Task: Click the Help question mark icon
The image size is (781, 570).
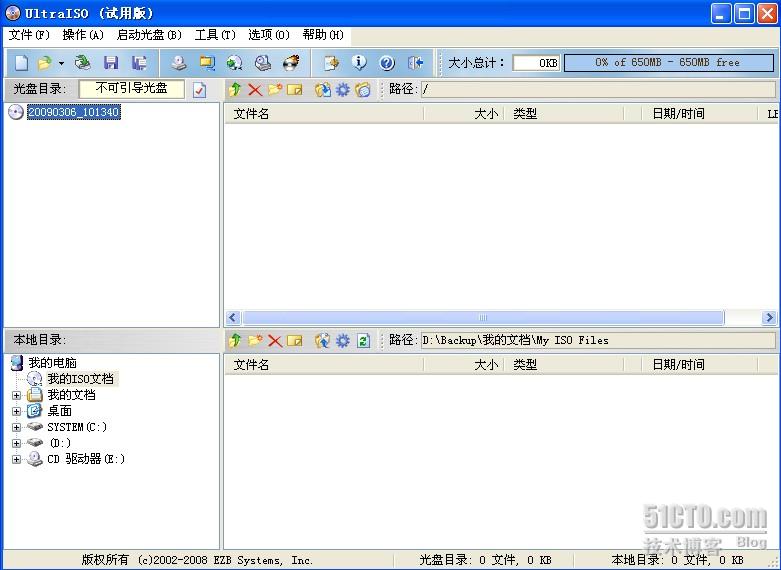Action: (x=387, y=63)
